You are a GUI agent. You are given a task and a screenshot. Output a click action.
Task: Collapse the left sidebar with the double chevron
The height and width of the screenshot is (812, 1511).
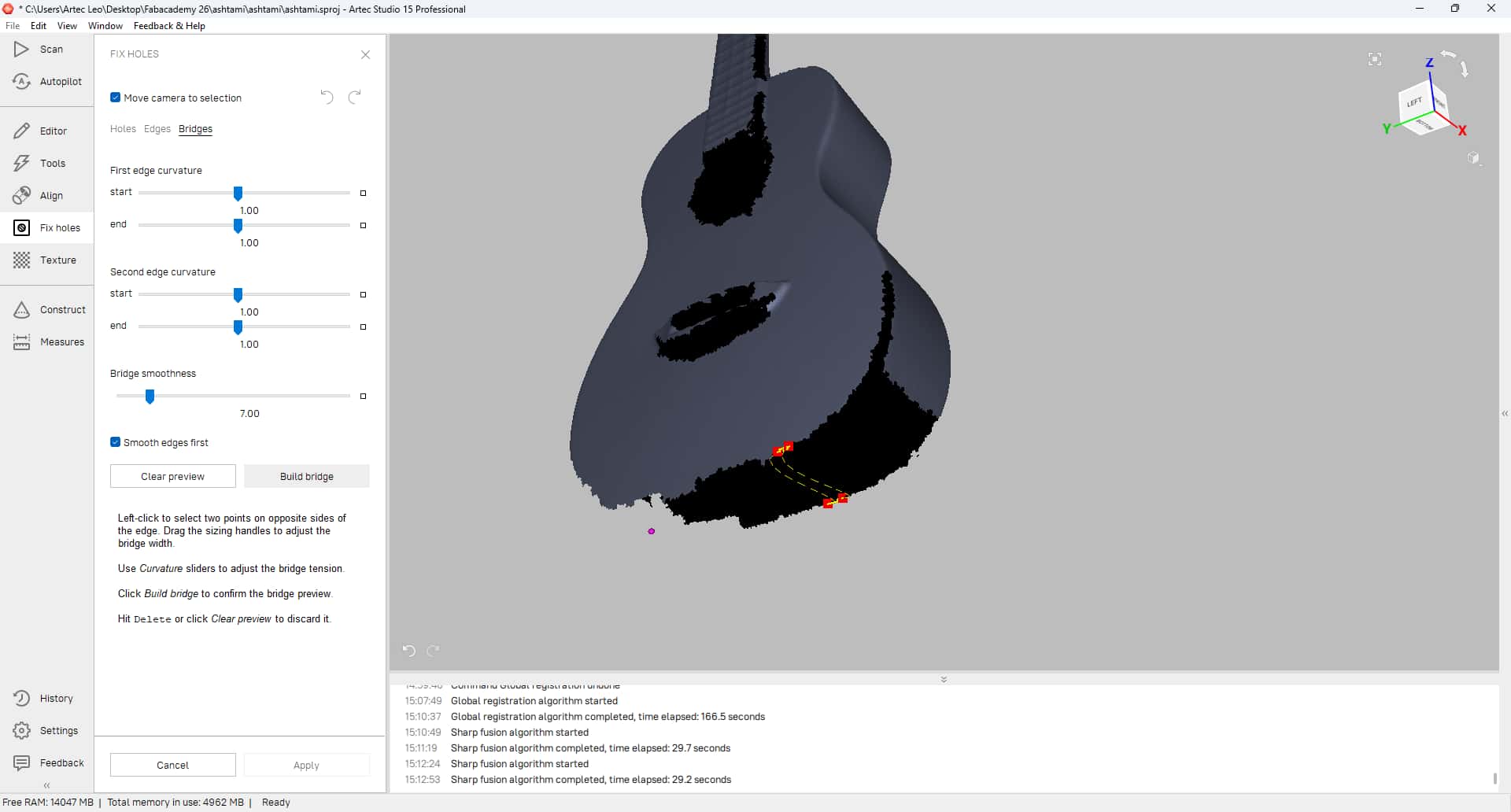[x=46, y=785]
